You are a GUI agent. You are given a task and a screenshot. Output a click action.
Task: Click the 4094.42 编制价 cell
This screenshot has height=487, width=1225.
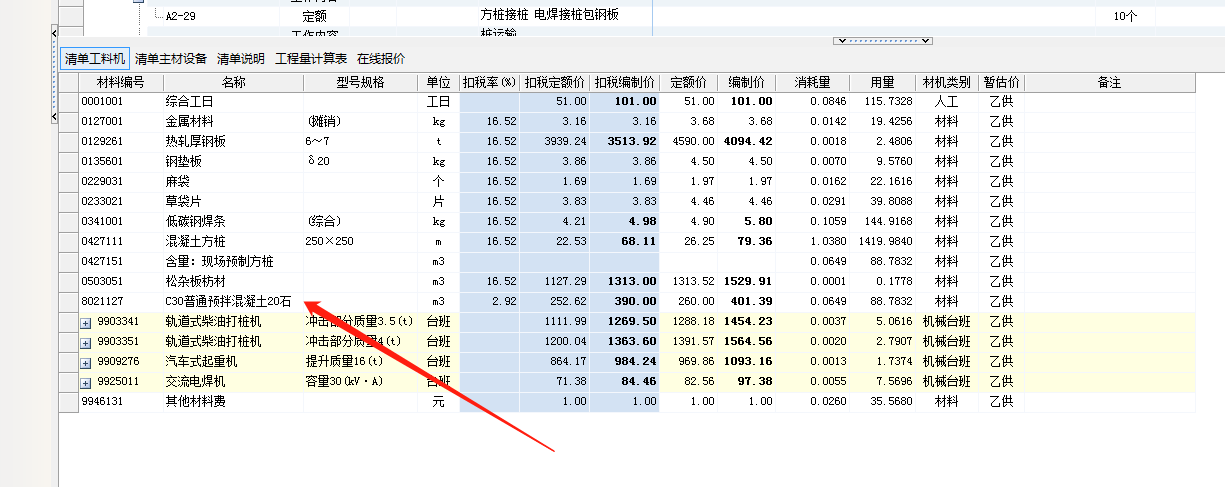pos(747,141)
